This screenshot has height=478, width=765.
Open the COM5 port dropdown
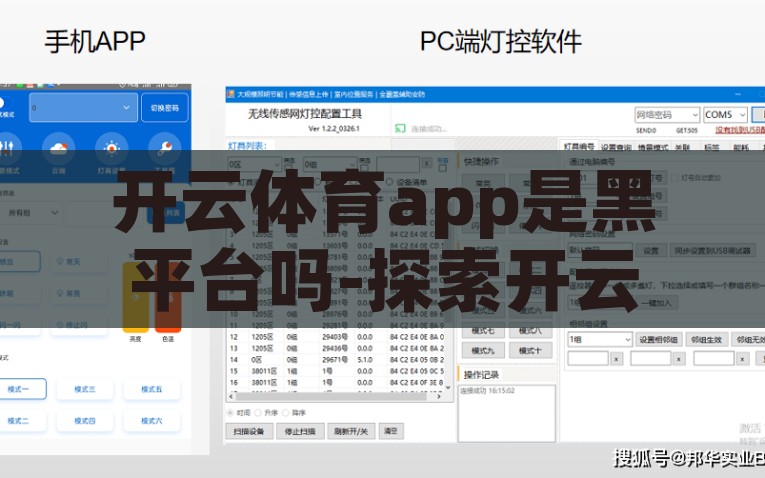click(725, 115)
